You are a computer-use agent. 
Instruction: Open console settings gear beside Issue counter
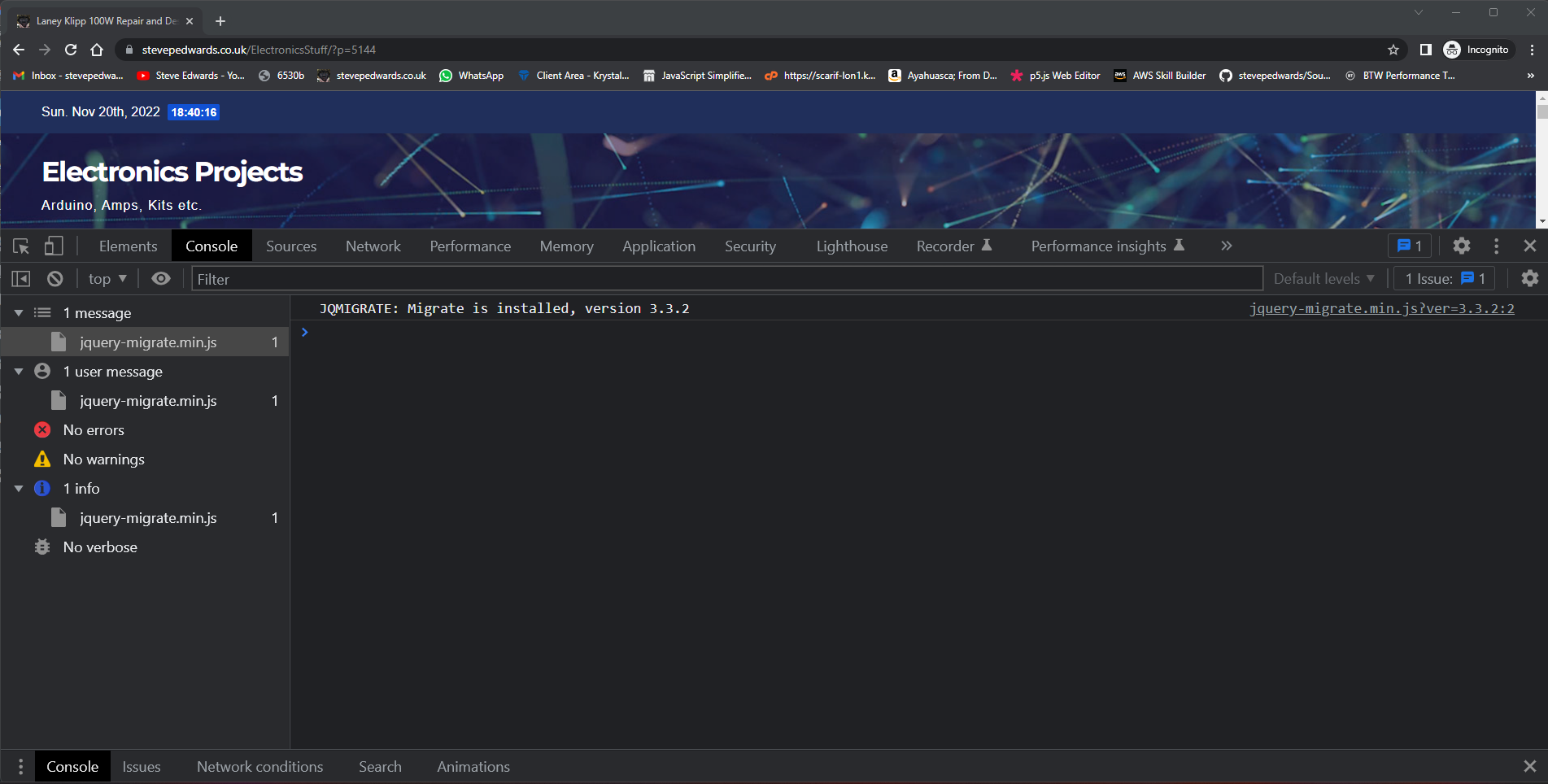coord(1529,279)
